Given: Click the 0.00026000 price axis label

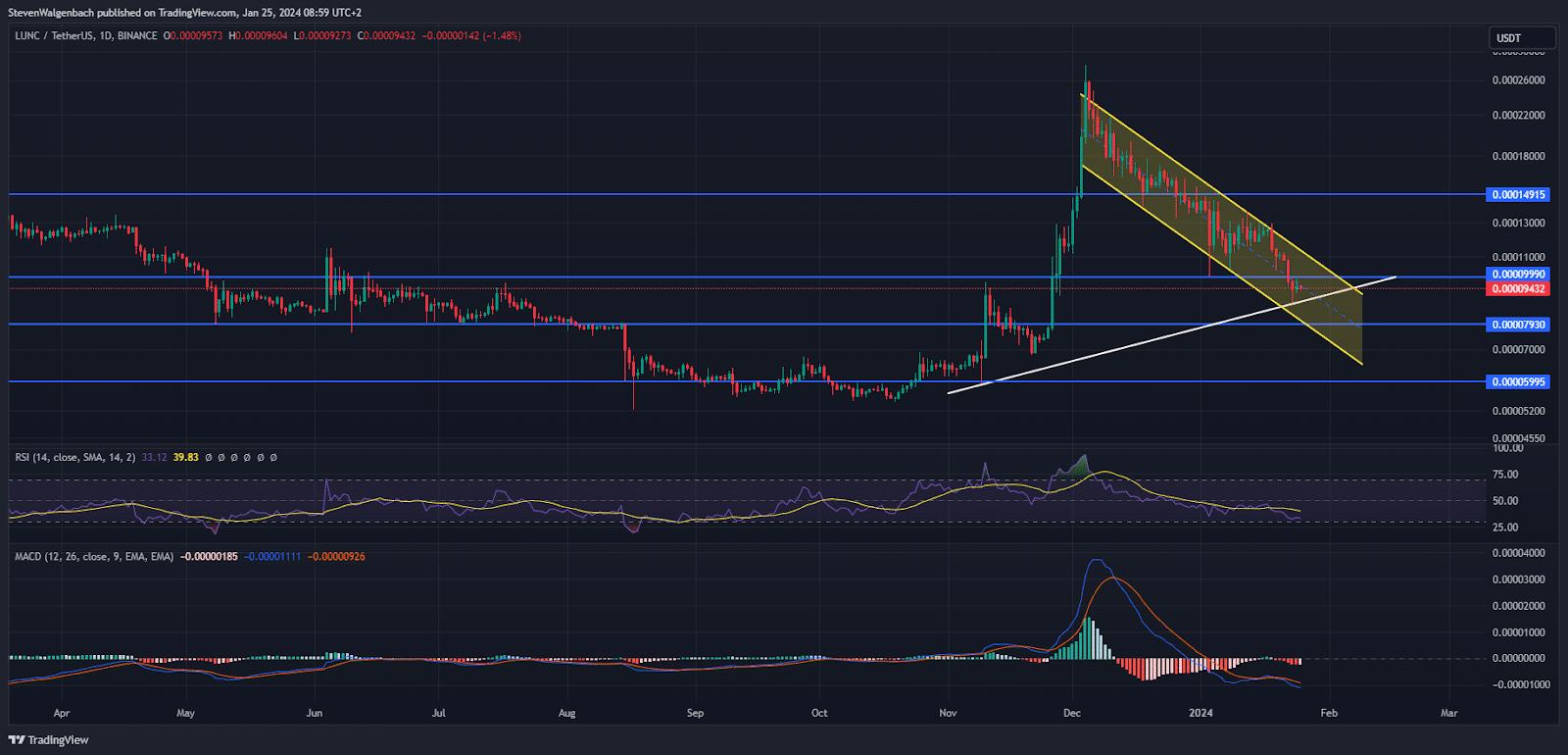Looking at the screenshot, I should click(1518, 80).
